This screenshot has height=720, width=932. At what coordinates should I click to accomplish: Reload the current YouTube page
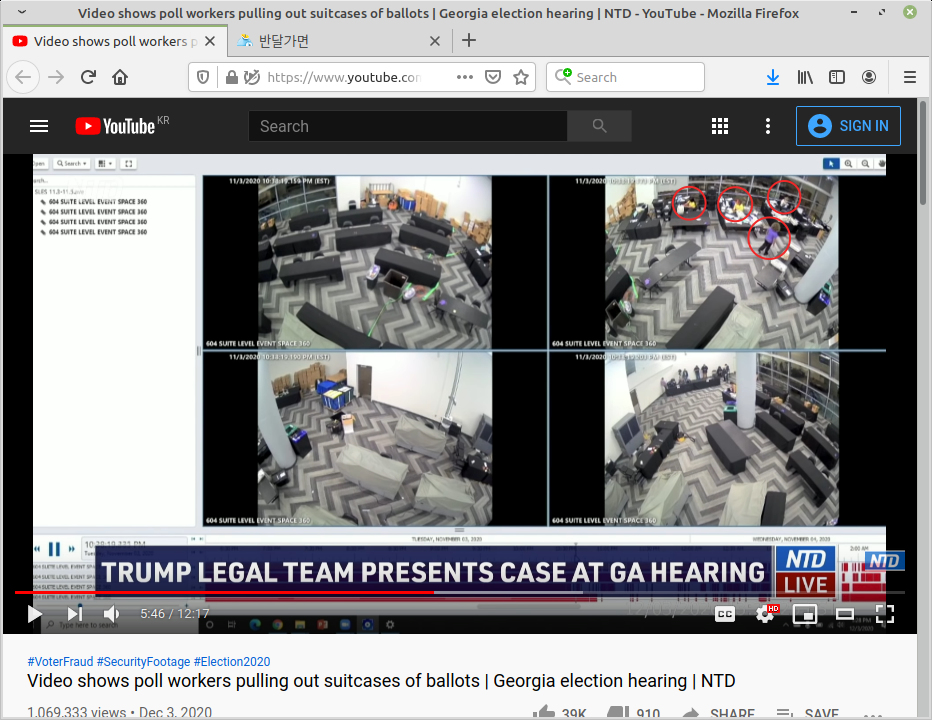coord(88,77)
